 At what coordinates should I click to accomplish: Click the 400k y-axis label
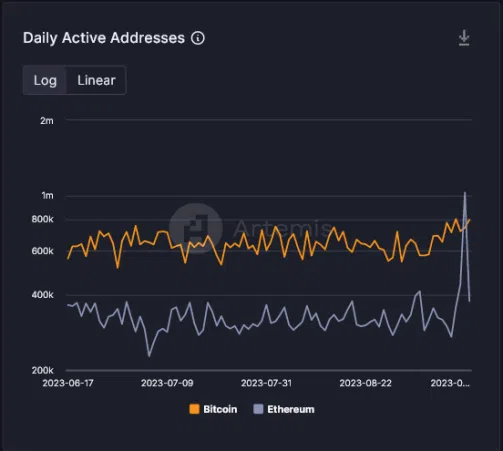point(42,295)
